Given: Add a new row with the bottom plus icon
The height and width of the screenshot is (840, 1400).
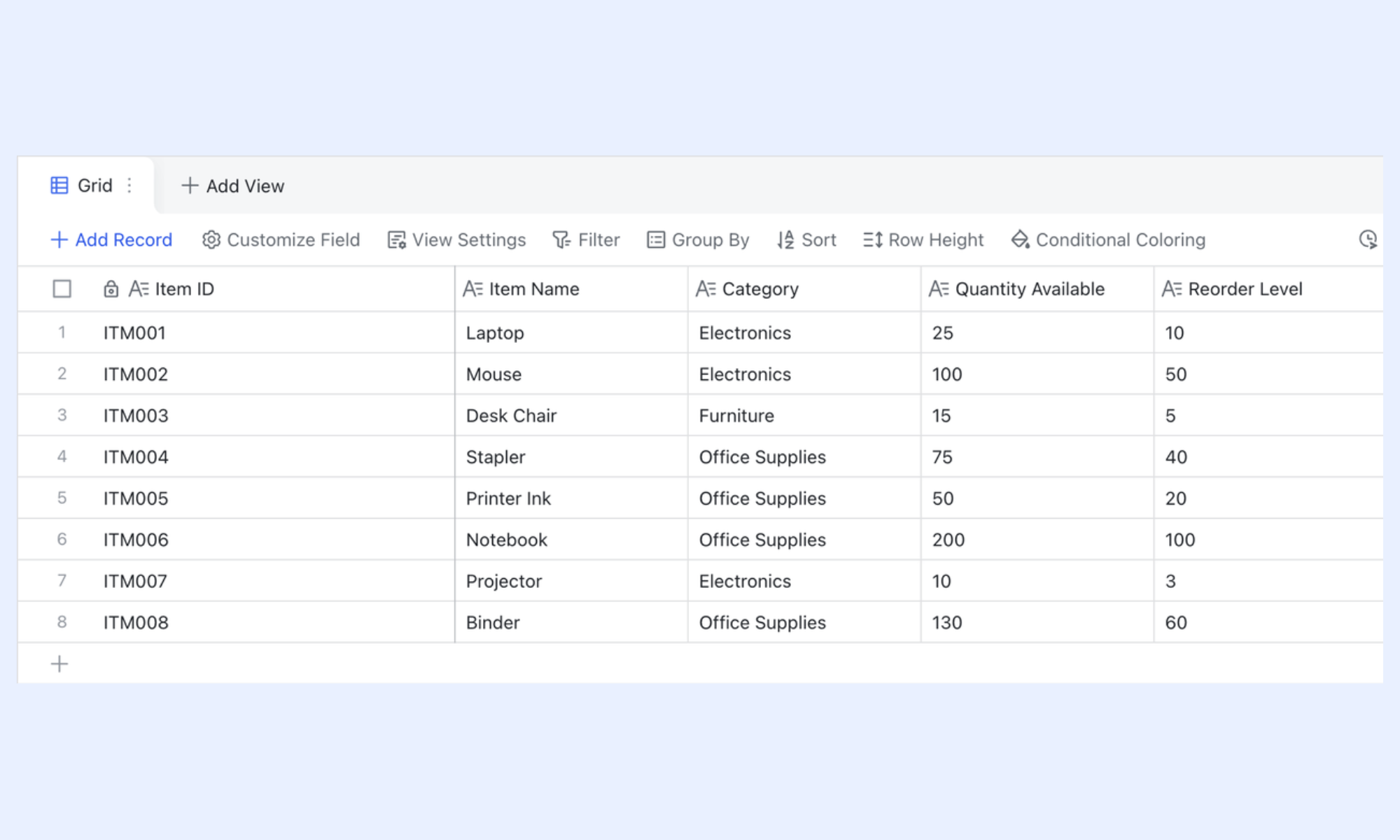Looking at the screenshot, I should 59,664.
